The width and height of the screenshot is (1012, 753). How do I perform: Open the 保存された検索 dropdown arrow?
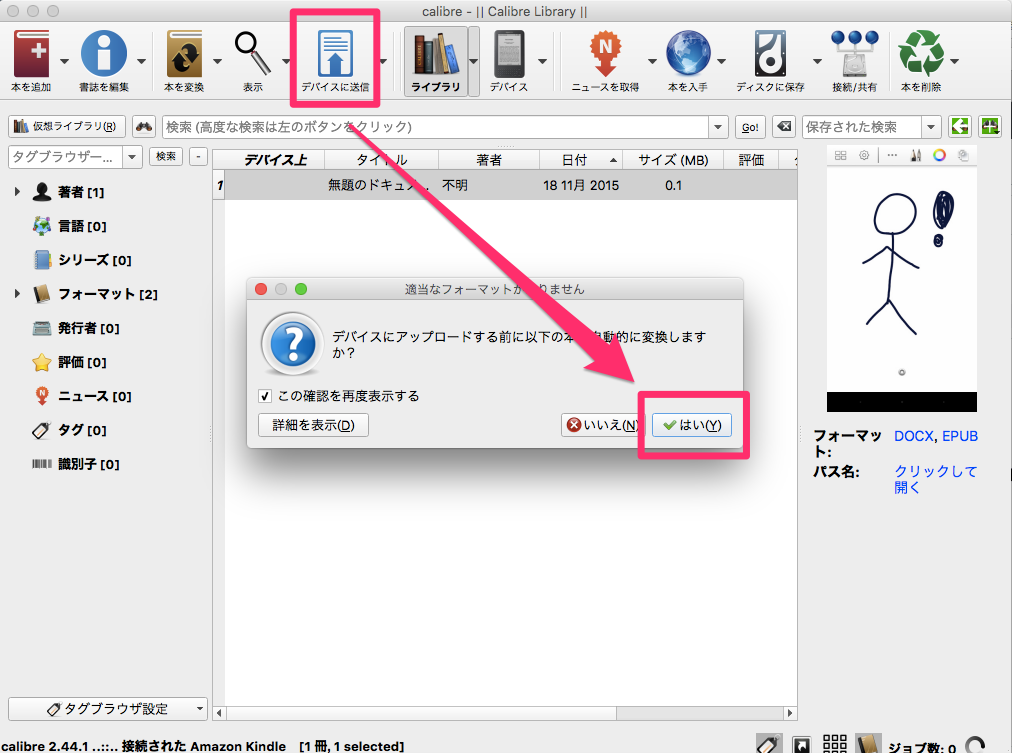coord(931,127)
